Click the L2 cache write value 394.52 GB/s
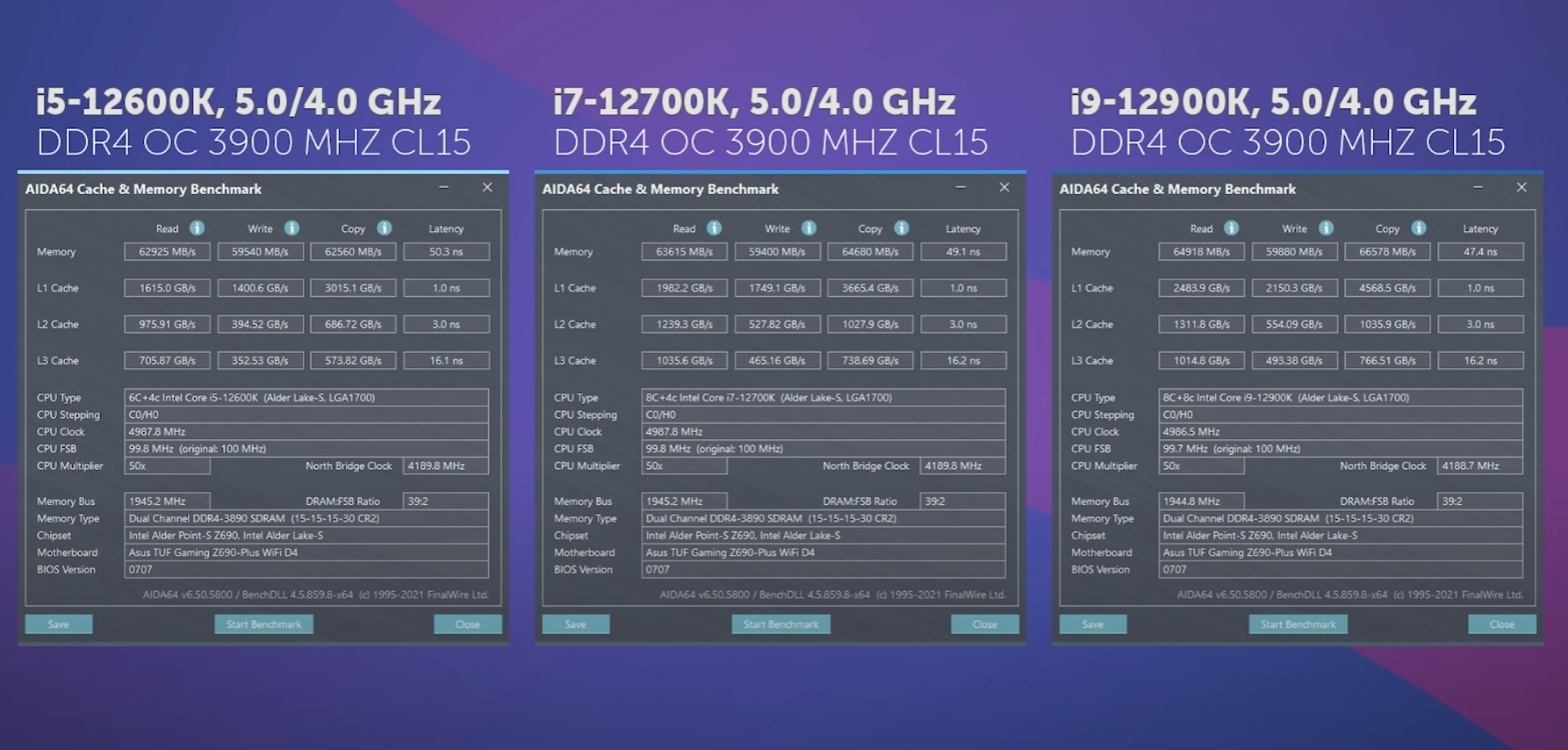Viewport: 1568px width, 750px height. pyautogui.click(x=260, y=324)
